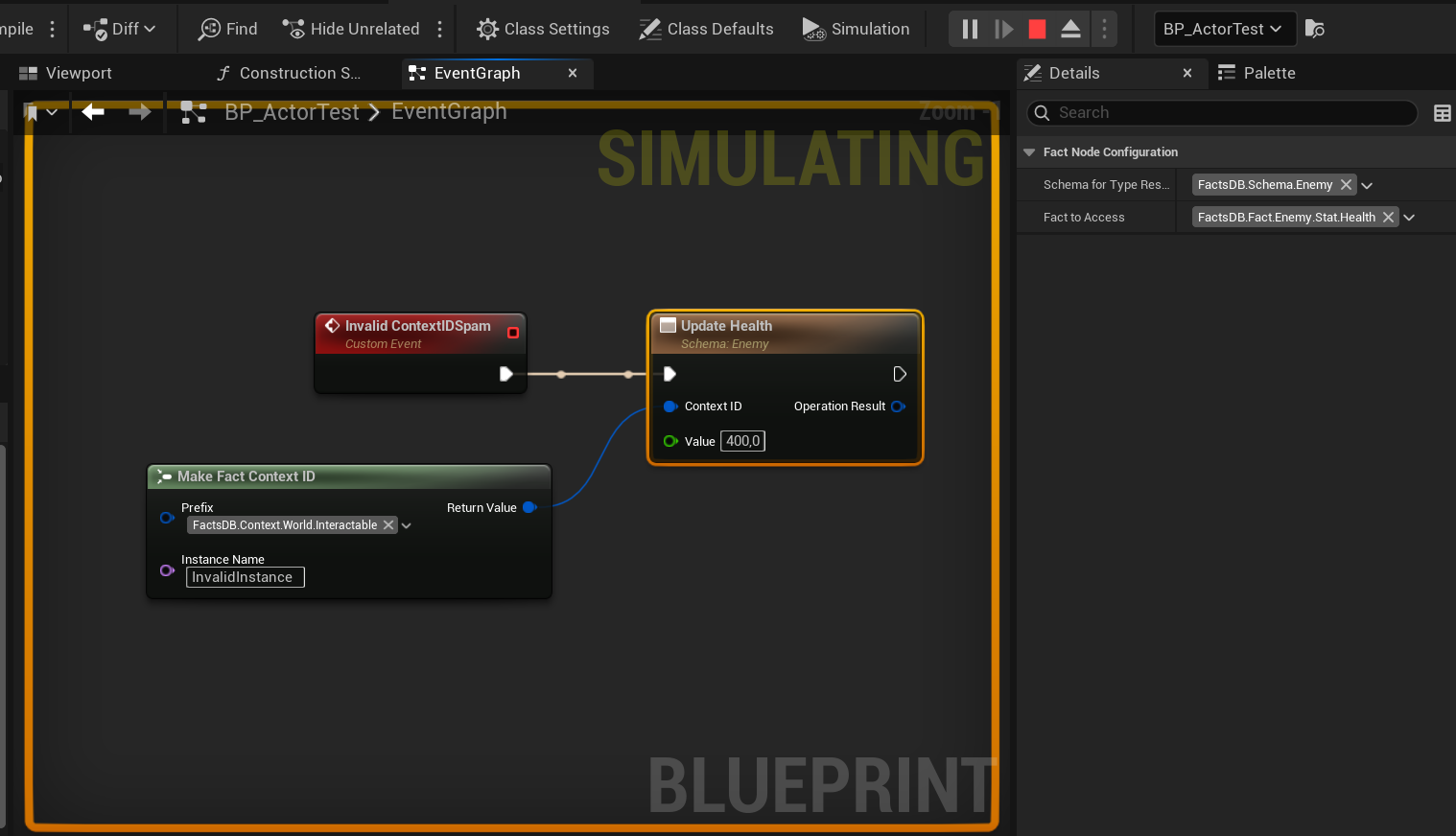Image resolution: width=1456 pixels, height=836 pixels.
Task: Switch to the Construction Script tab
Action: click(x=288, y=73)
